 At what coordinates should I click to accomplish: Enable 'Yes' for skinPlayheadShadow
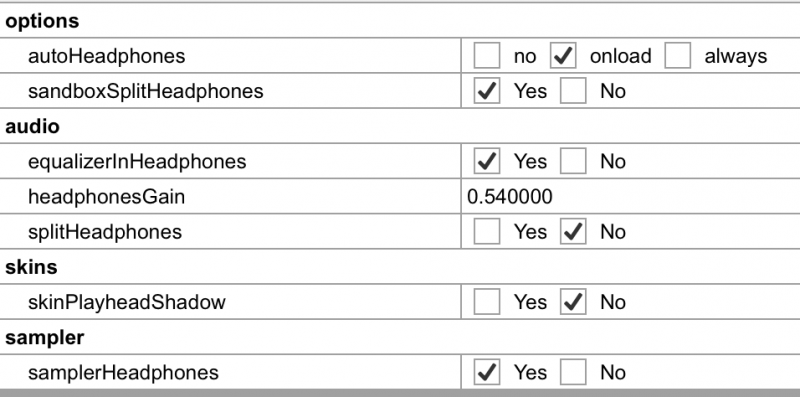click(x=487, y=302)
